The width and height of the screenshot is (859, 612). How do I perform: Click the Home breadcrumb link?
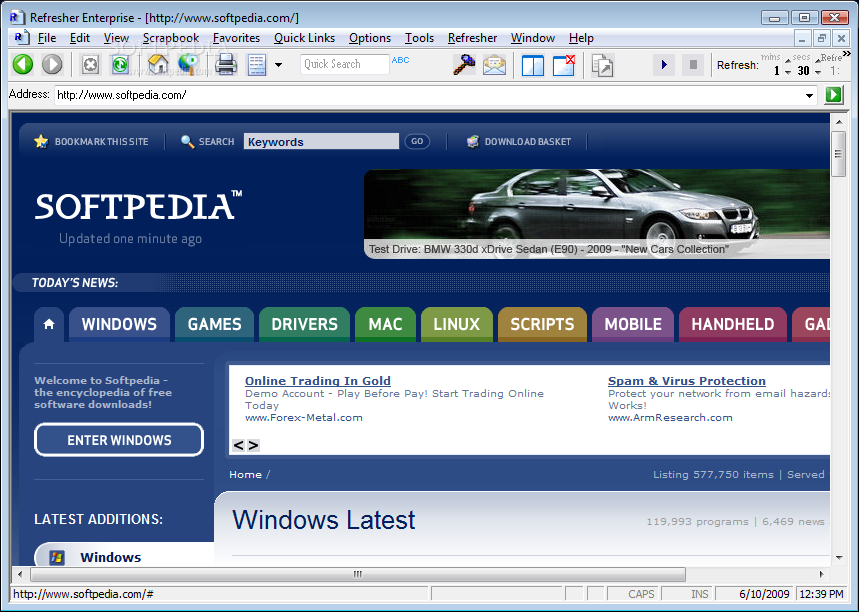click(x=245, y=474)
